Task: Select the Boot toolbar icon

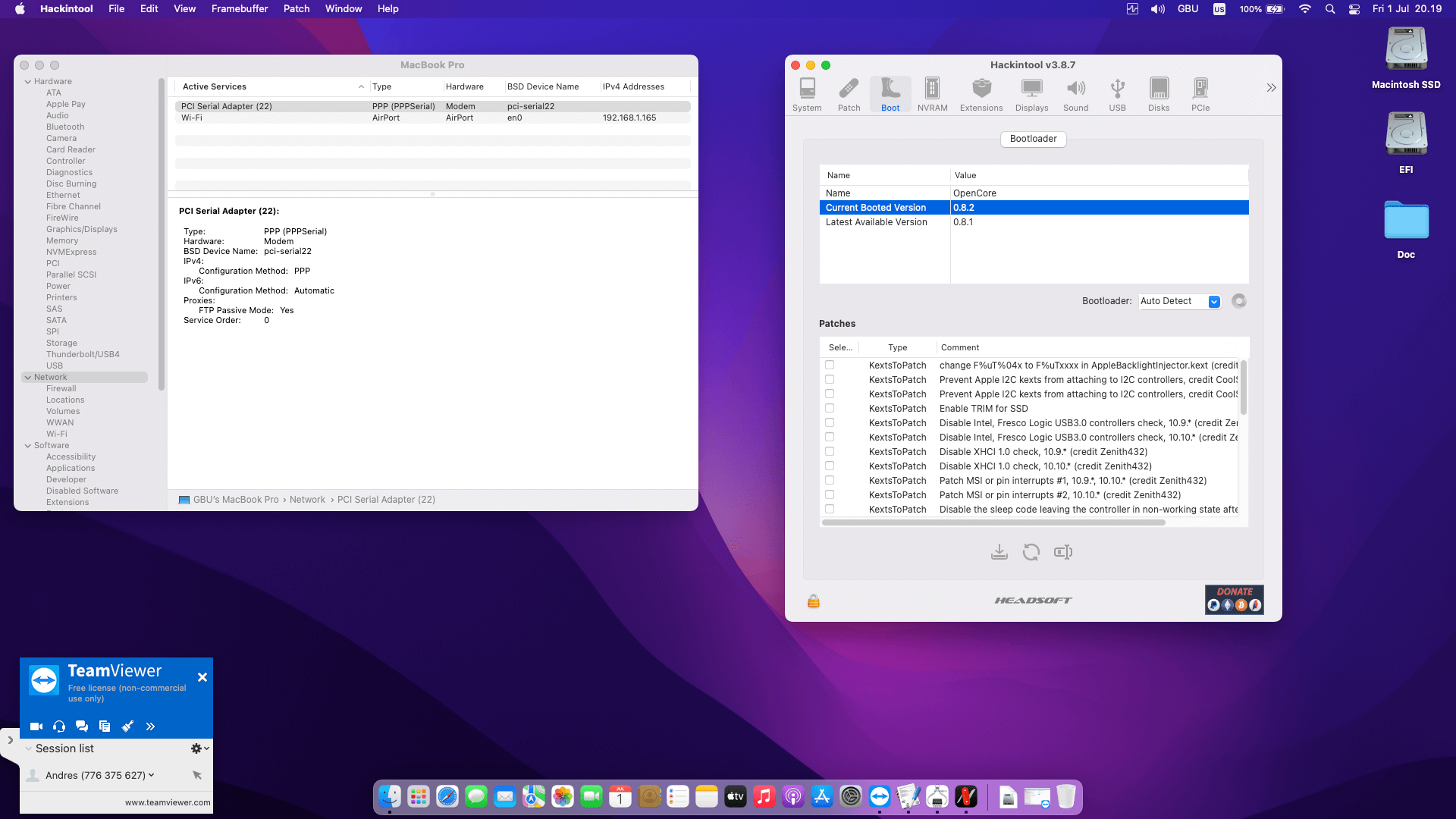Action: click(890, 95)
